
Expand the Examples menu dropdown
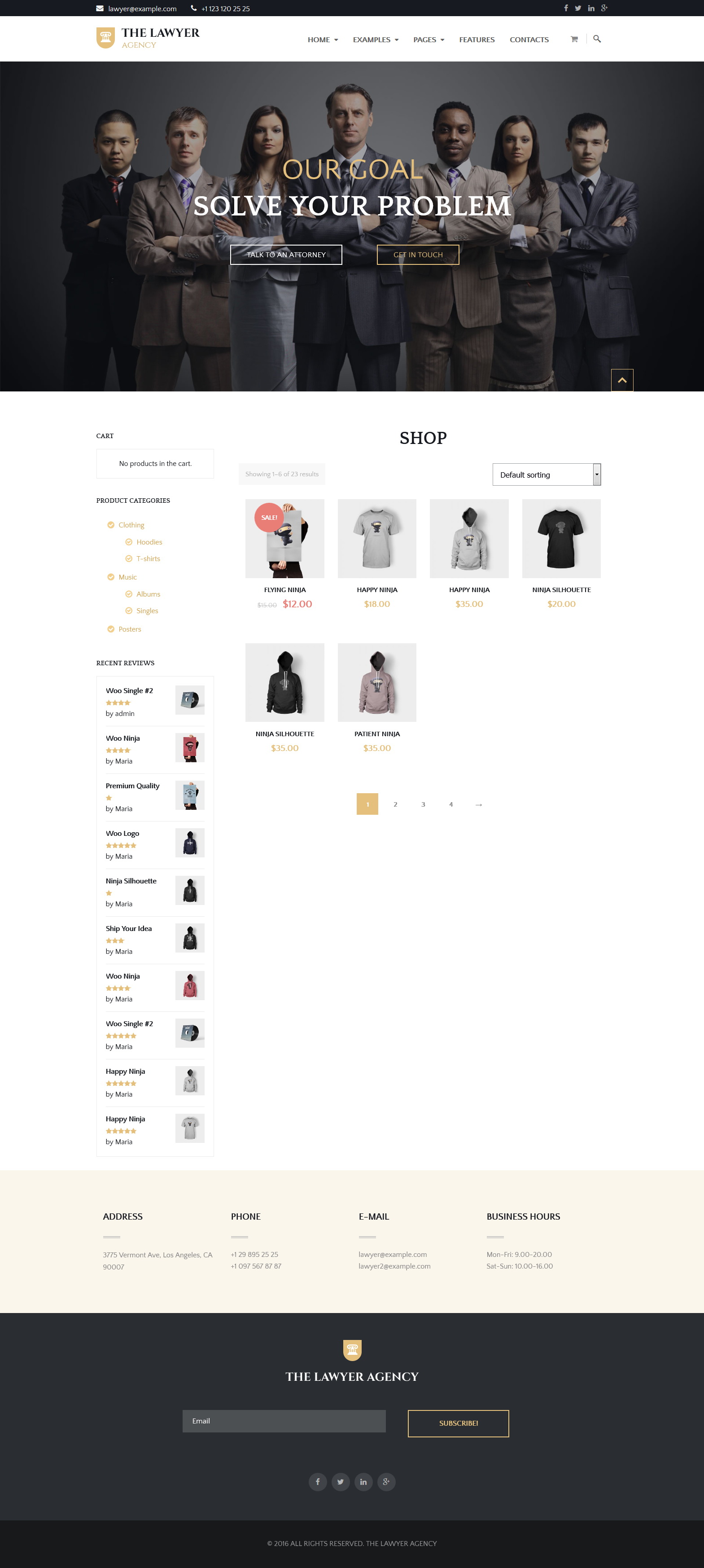376,40
